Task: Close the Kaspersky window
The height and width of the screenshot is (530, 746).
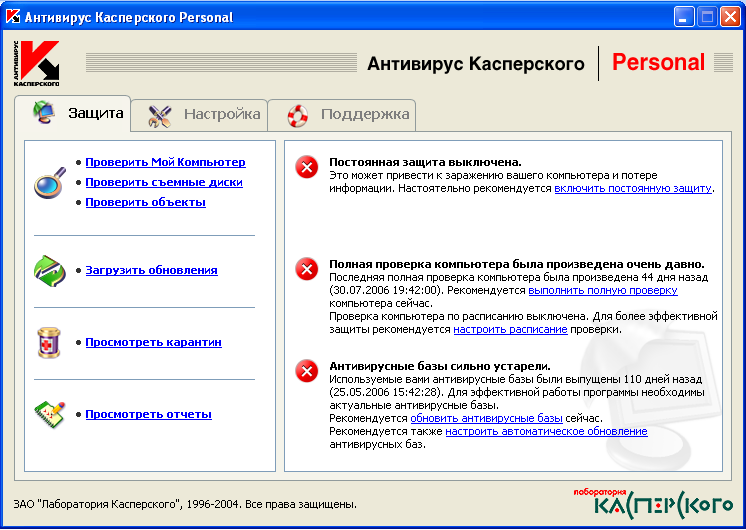Action: click(729, 17)
